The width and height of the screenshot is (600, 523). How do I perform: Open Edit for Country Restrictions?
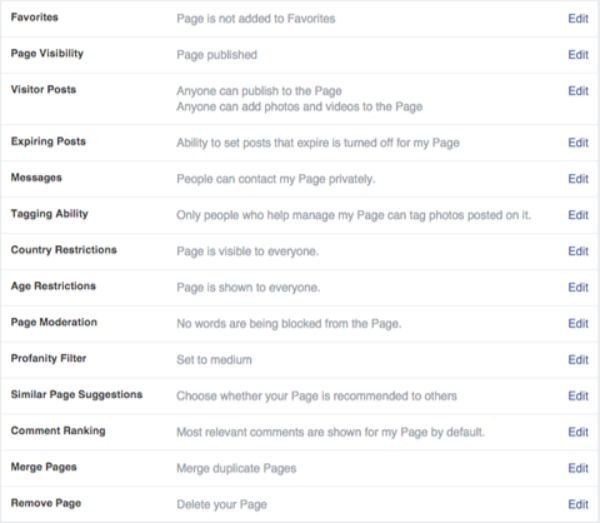point(578,251)
